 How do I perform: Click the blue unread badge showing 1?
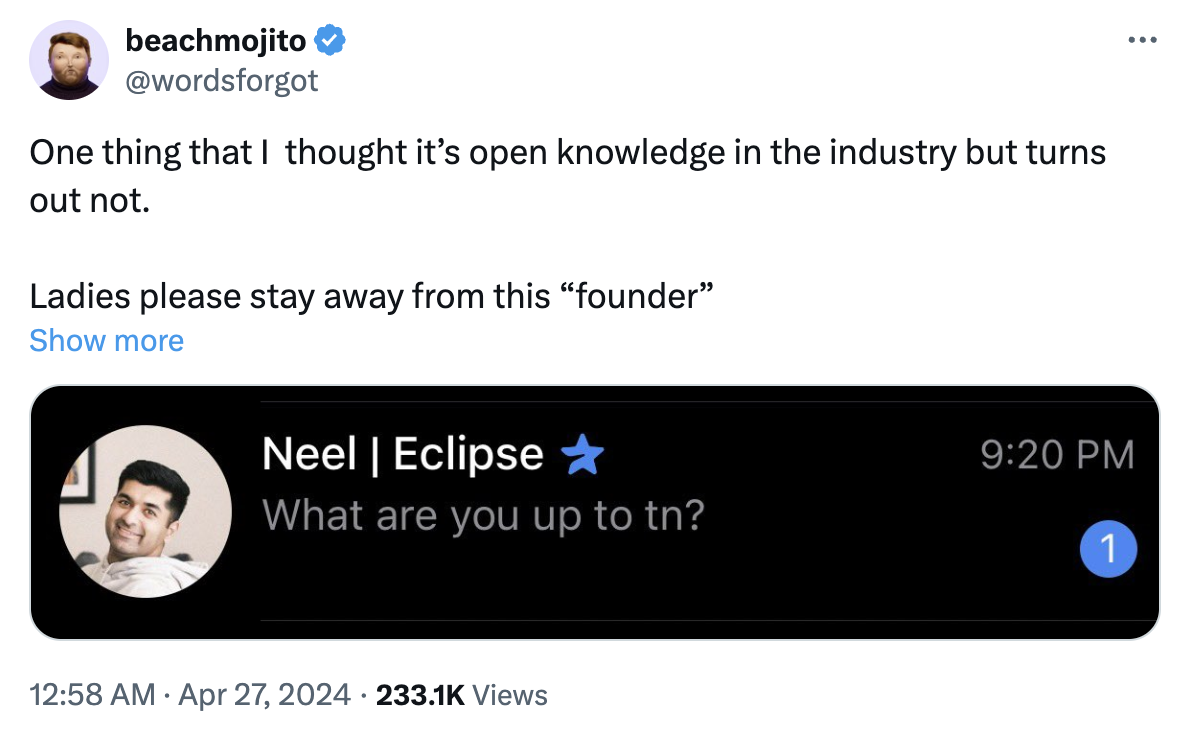pyautogui.click(x=1109, y=549)
